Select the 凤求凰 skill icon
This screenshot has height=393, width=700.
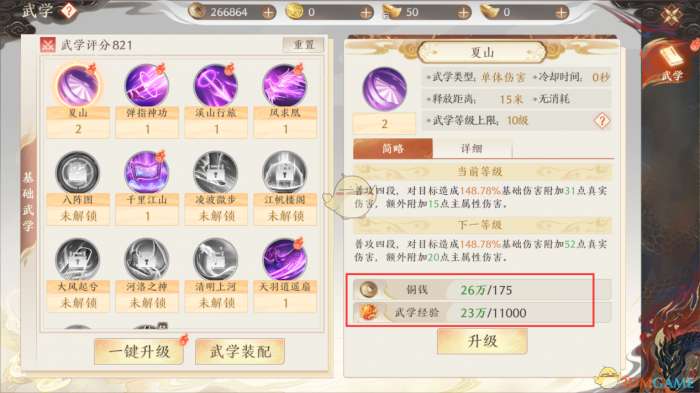pos(285,85)
